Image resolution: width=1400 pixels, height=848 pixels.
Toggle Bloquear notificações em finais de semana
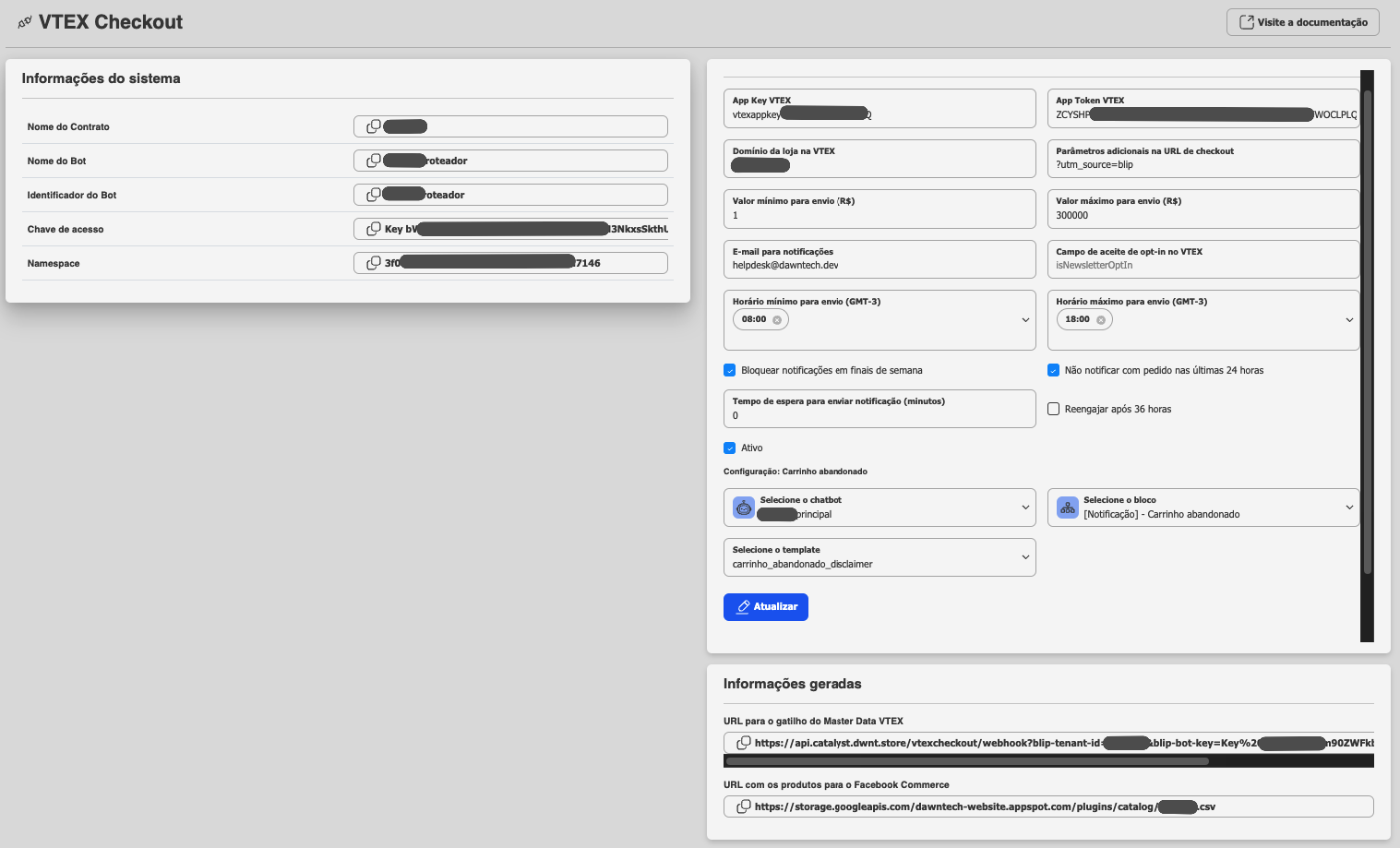[730, 371]
